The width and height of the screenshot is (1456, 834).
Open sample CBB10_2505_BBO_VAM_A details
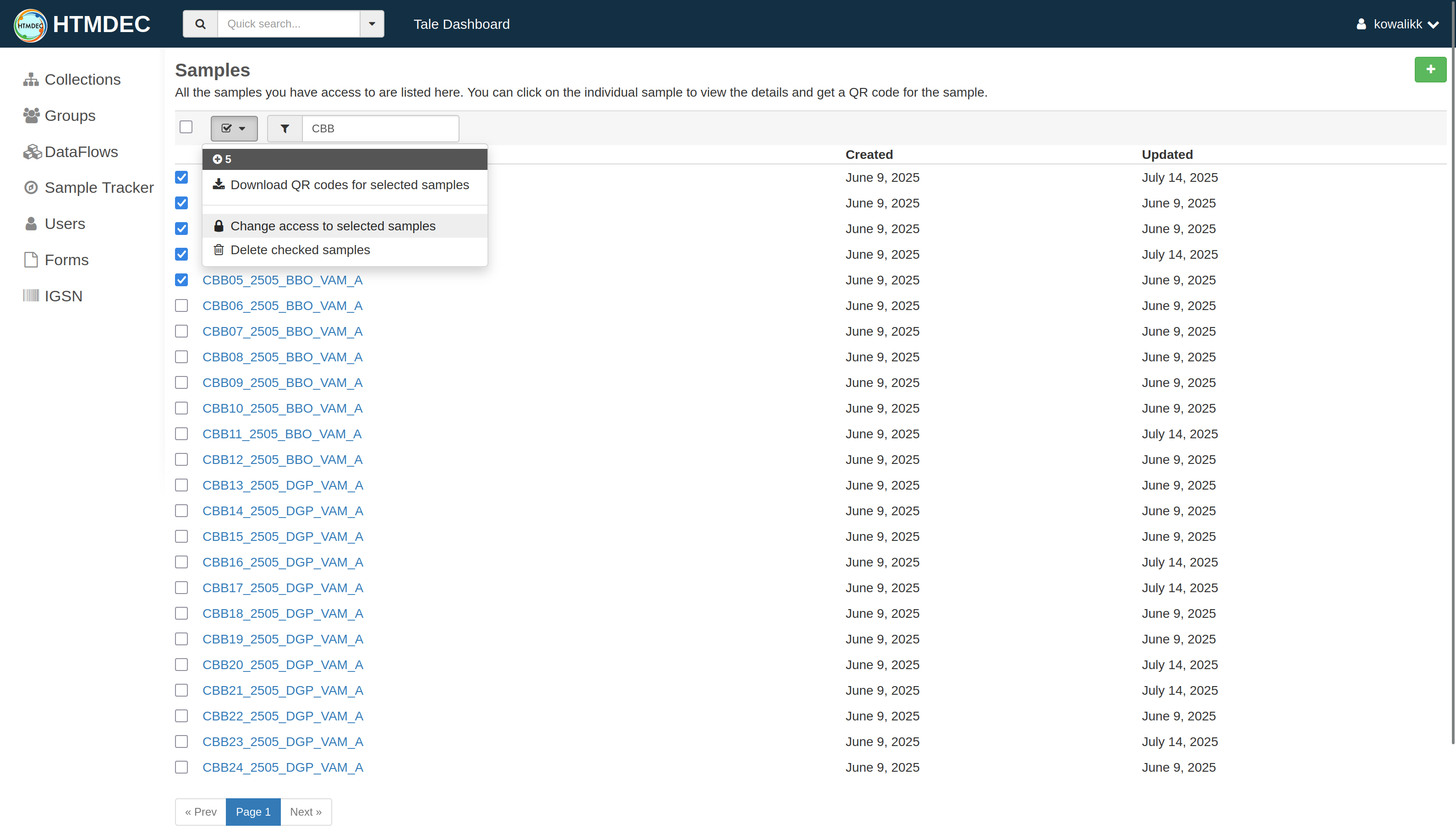click(x=283, y=409)
